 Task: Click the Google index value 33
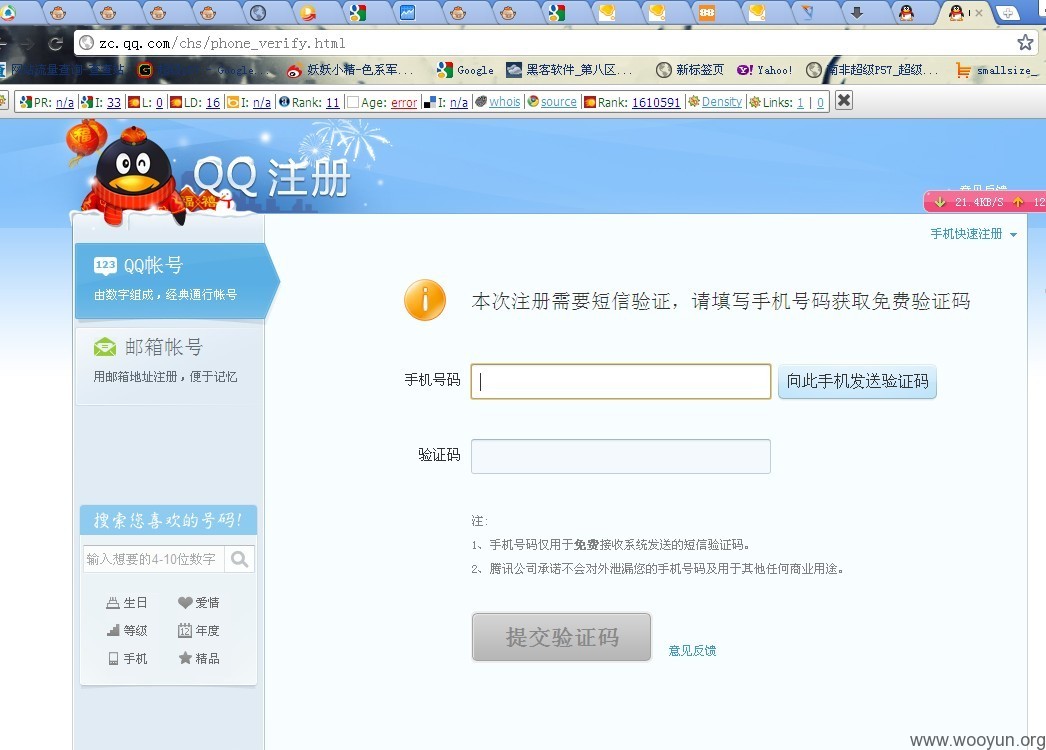(113, 102)
